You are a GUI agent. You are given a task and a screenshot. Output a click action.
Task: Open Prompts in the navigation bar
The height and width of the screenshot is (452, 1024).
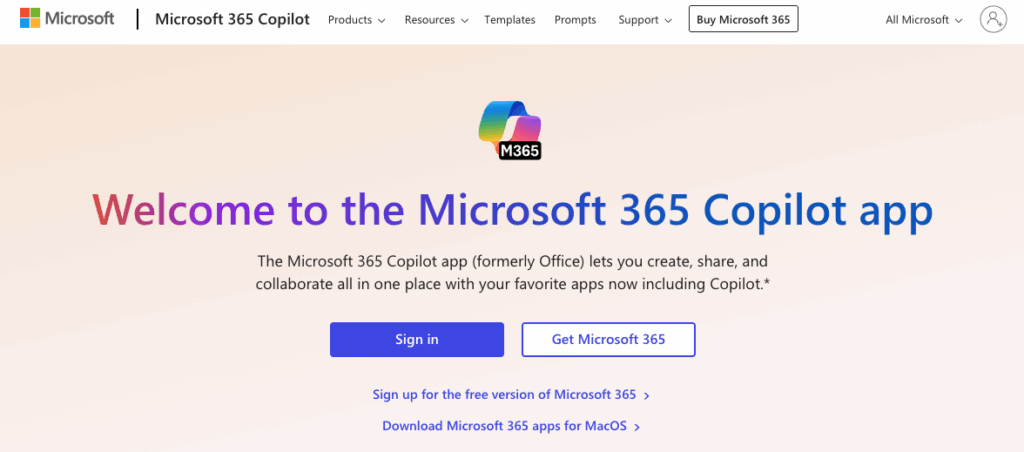coord(575,20)
